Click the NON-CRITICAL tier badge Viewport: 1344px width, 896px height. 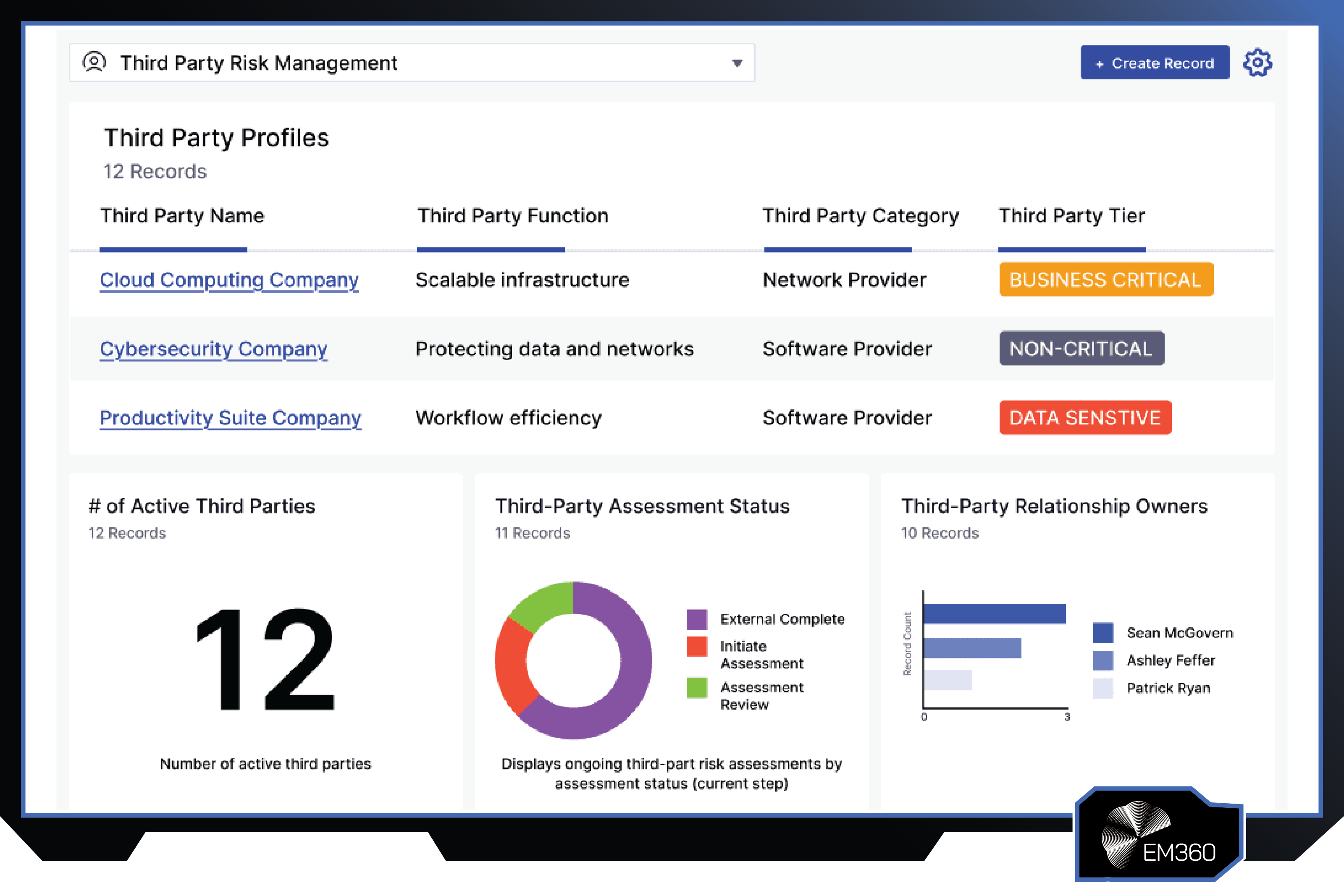[1082, 348]
